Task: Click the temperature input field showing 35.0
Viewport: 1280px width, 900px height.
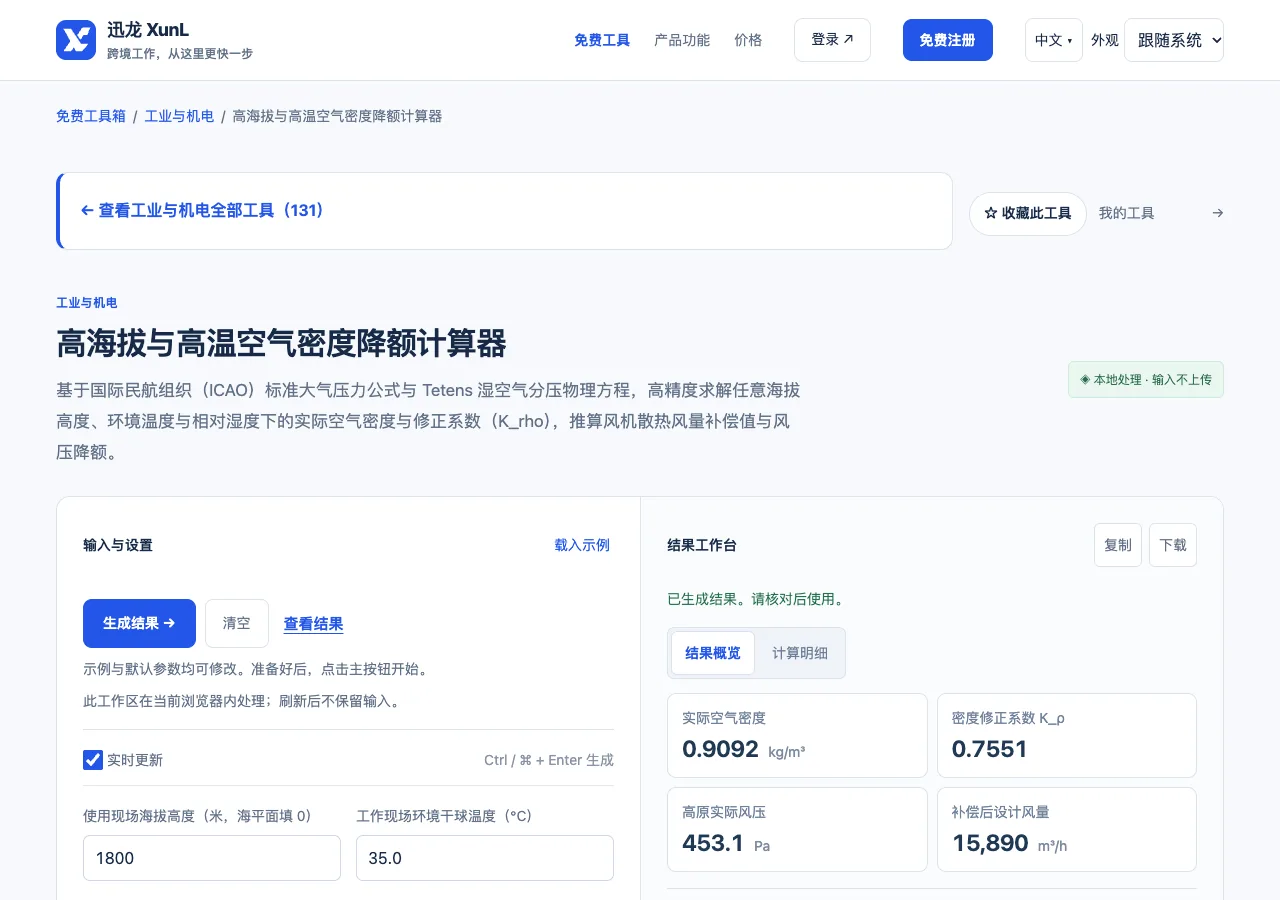Action: click(x=485, y=858)
